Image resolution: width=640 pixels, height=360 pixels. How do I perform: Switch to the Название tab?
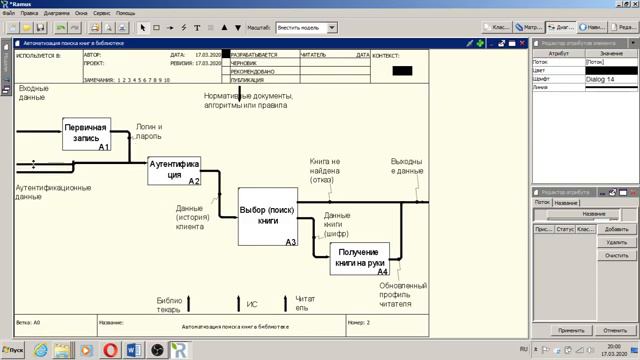pos(566,202)
